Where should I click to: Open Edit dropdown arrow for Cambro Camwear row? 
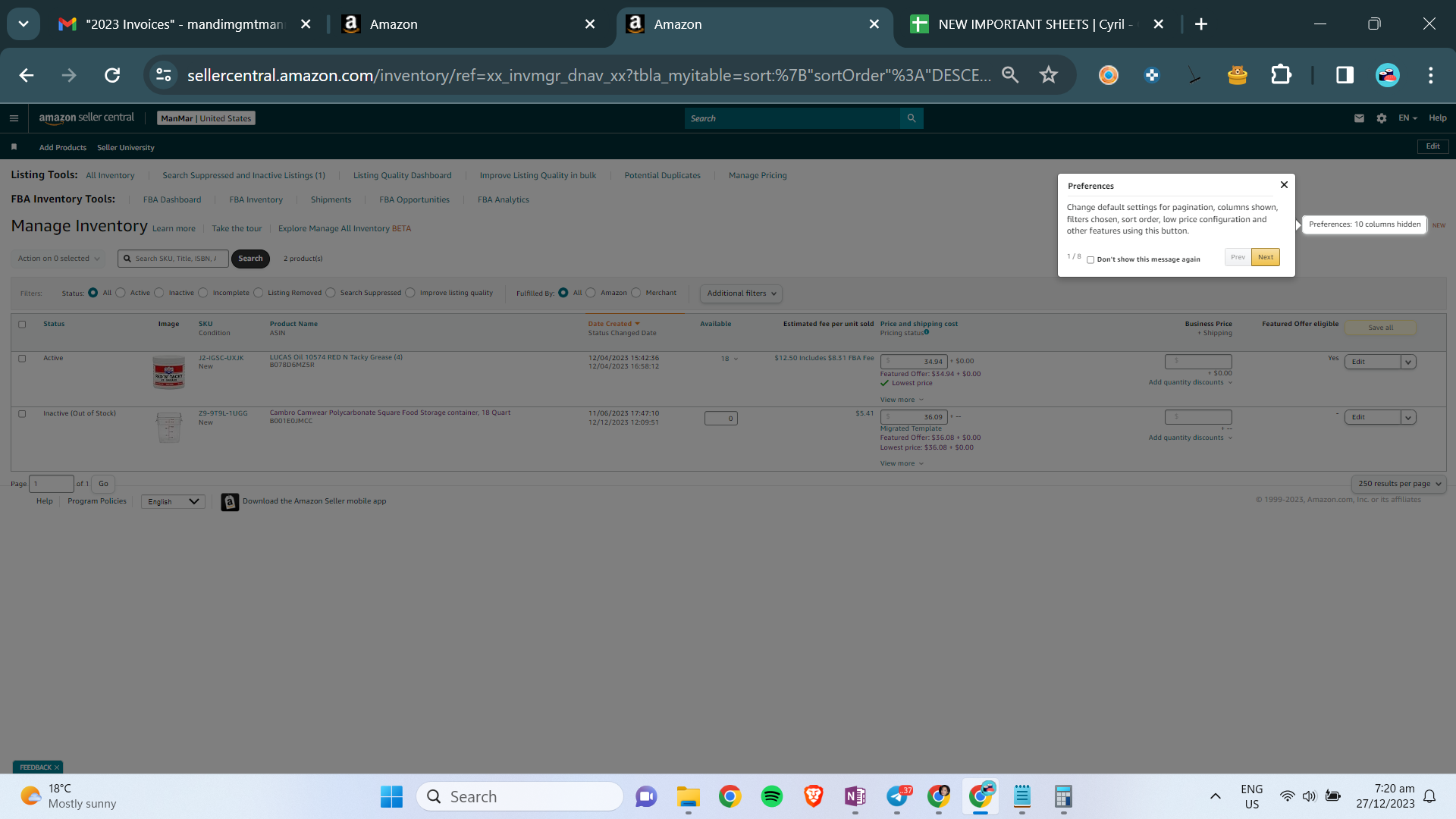pos(1408,418)
